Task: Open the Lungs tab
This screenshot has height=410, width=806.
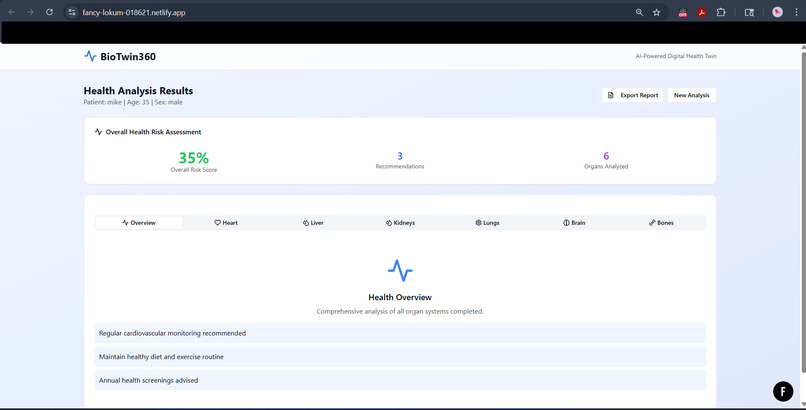Action: click(x=487, y=222)
